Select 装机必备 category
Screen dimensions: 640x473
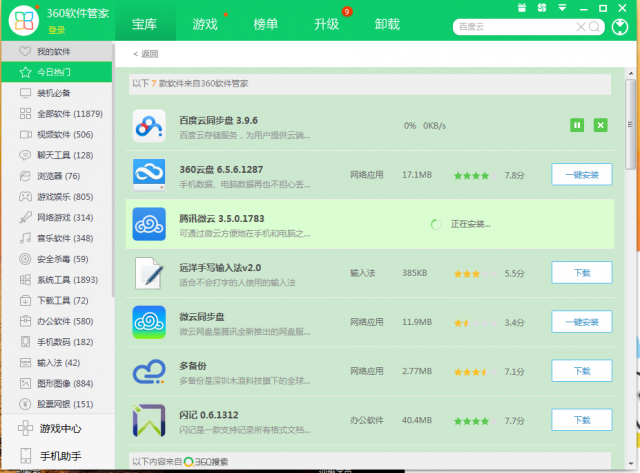56,93
